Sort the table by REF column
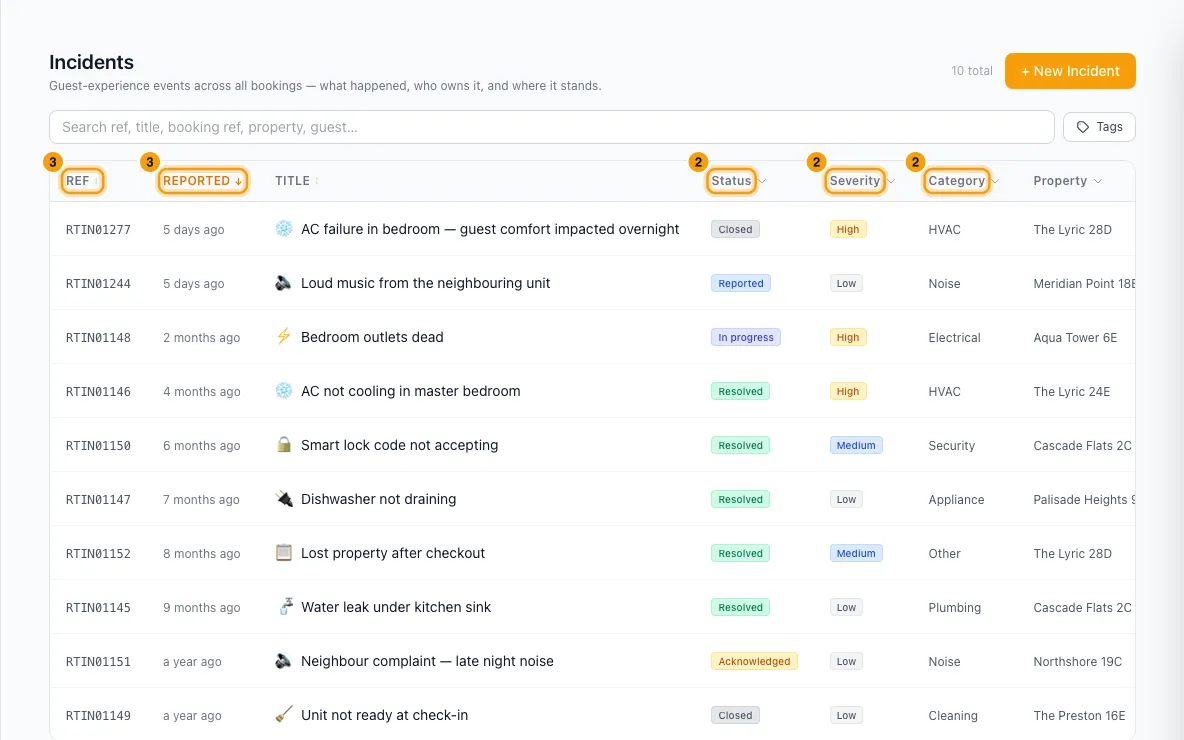Viewport: 1184px width, 740px height. pyautogui.click(x=82, y=181)
